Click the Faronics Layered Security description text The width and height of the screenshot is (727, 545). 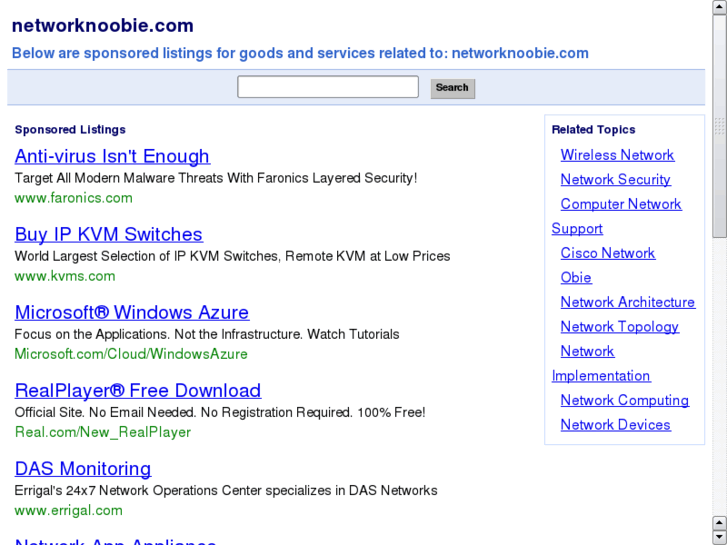tap(216, 178)
